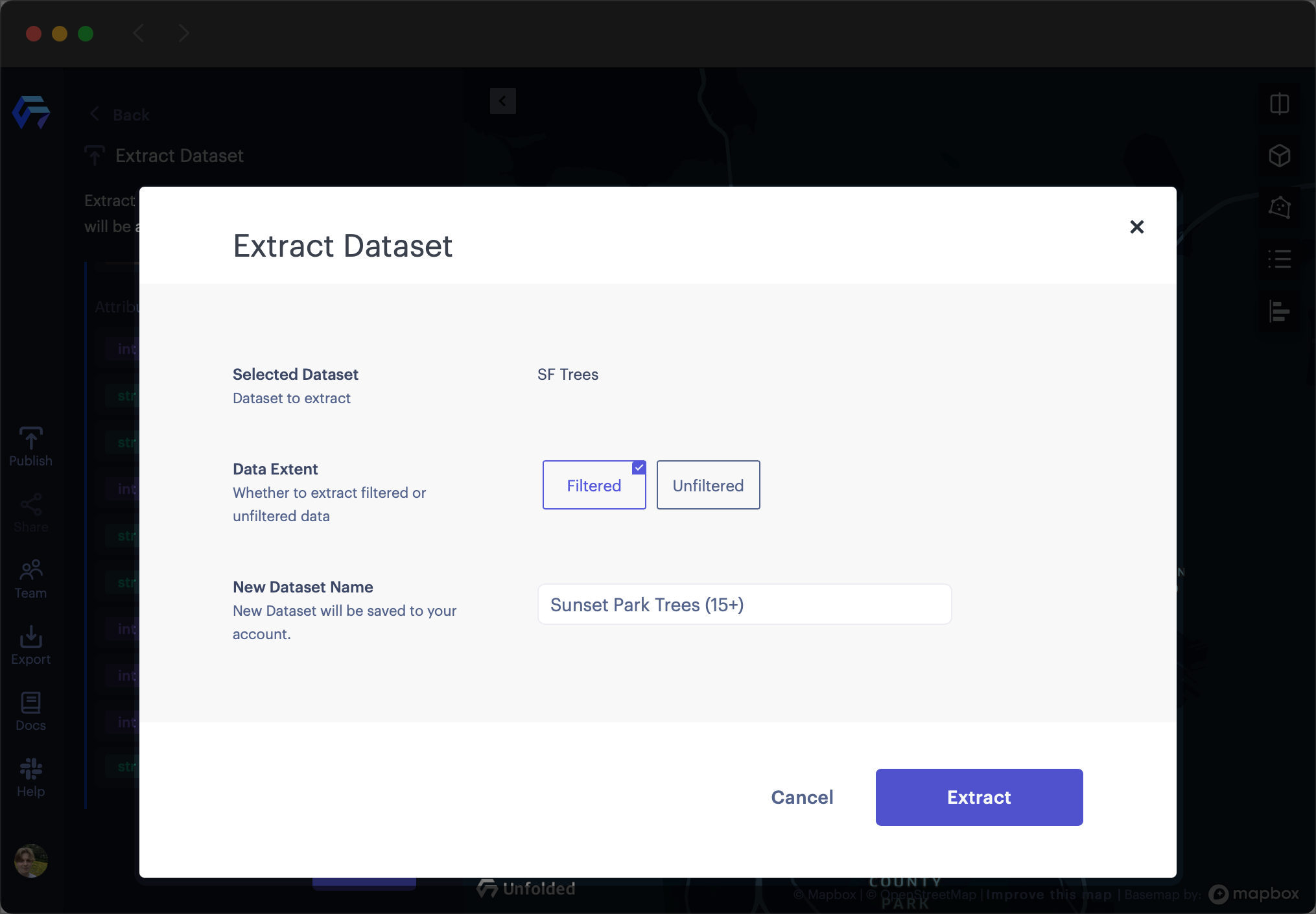This screenshot has width=1316, height=914.
Task: Click the Extract button
Action: [x=979, y=797]
